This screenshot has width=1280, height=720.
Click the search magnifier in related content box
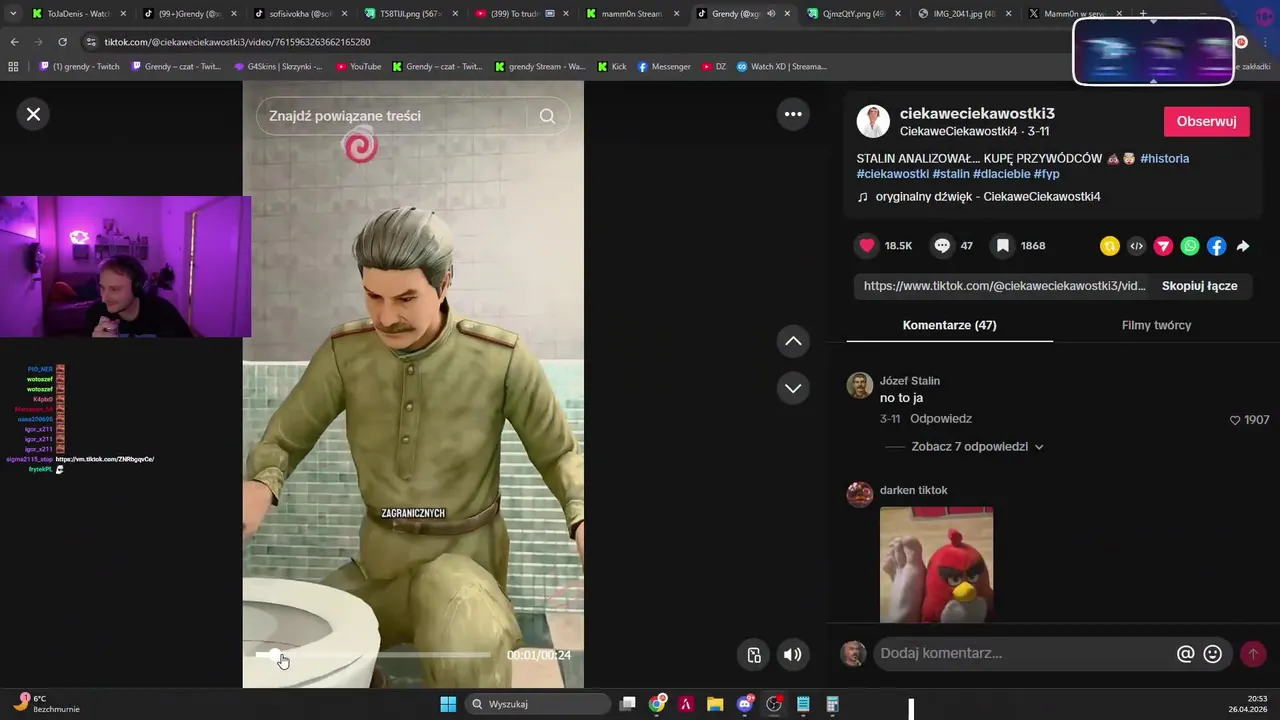point(547,116)
